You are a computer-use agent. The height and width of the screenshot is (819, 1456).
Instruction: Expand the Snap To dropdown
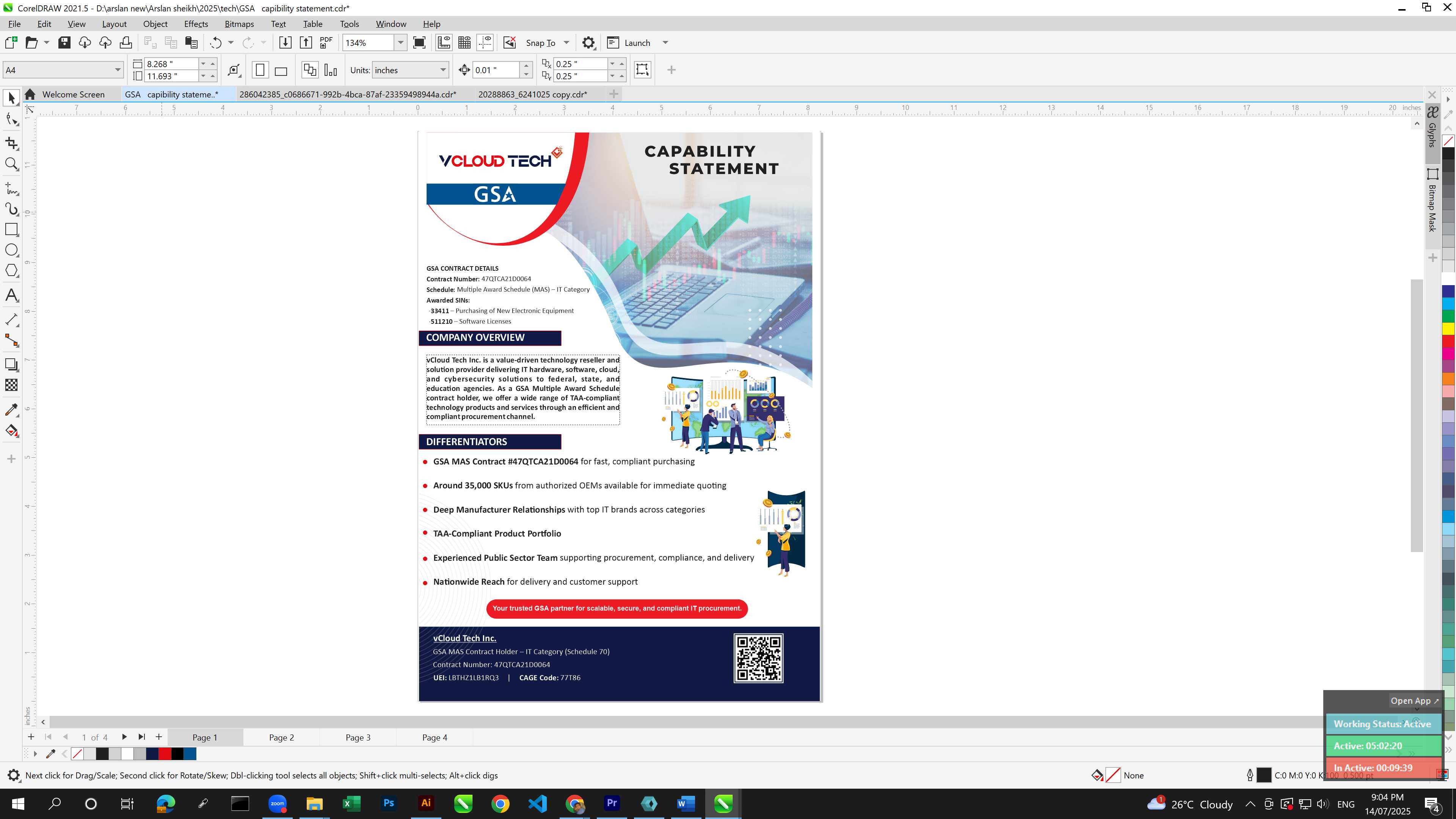[566, 42]
